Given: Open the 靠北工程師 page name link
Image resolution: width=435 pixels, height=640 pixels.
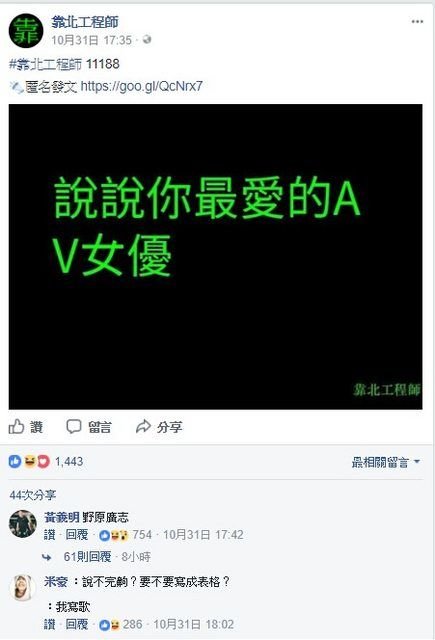Looking at the screenshot, I should pyautogui.click(x=85, y=22).
